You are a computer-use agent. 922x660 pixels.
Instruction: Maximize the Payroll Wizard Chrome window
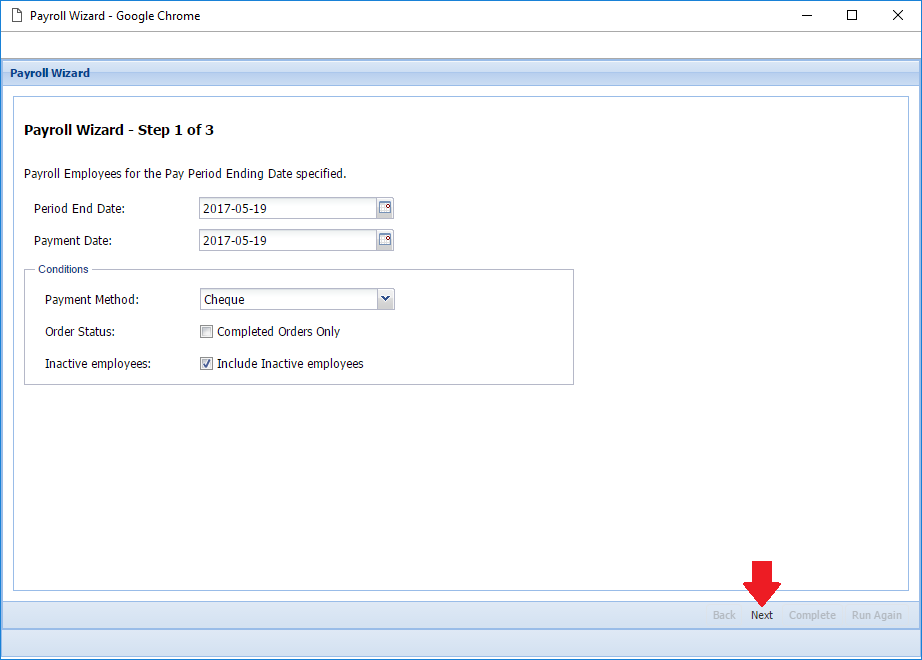pyautogui.click(x=852, y=15)
